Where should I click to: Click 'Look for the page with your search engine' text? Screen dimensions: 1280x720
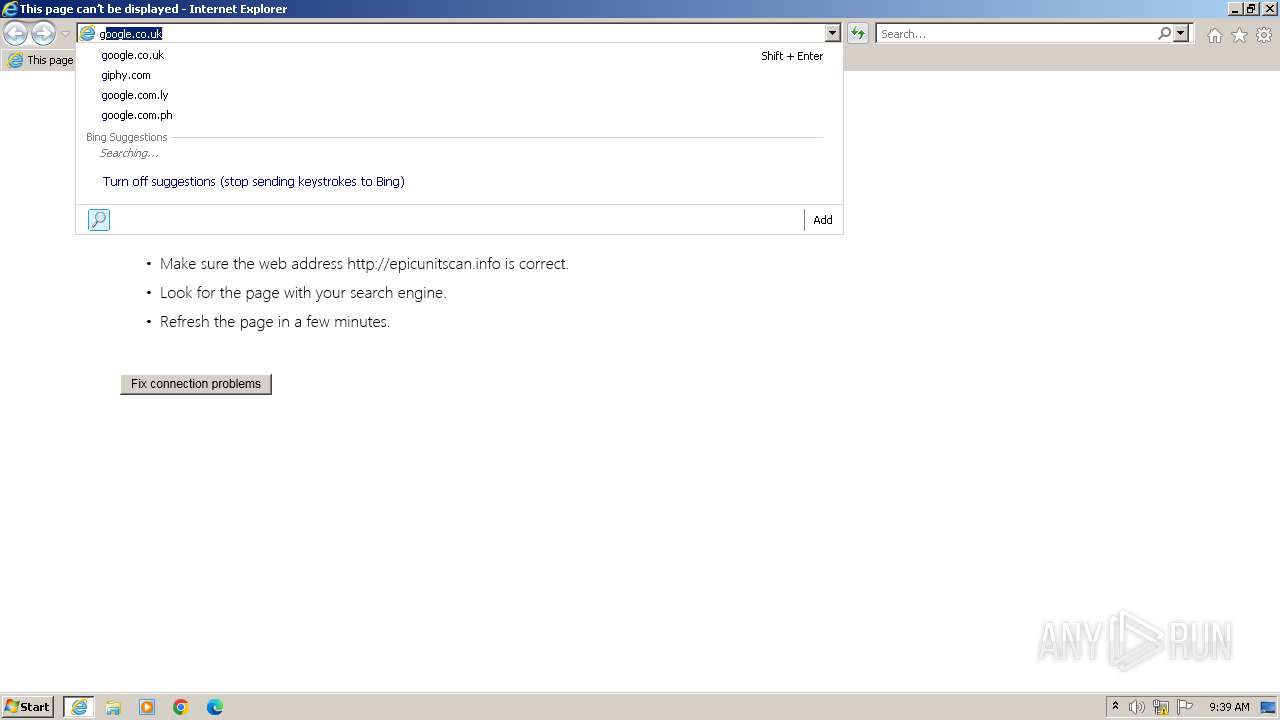tap(303, 293)
